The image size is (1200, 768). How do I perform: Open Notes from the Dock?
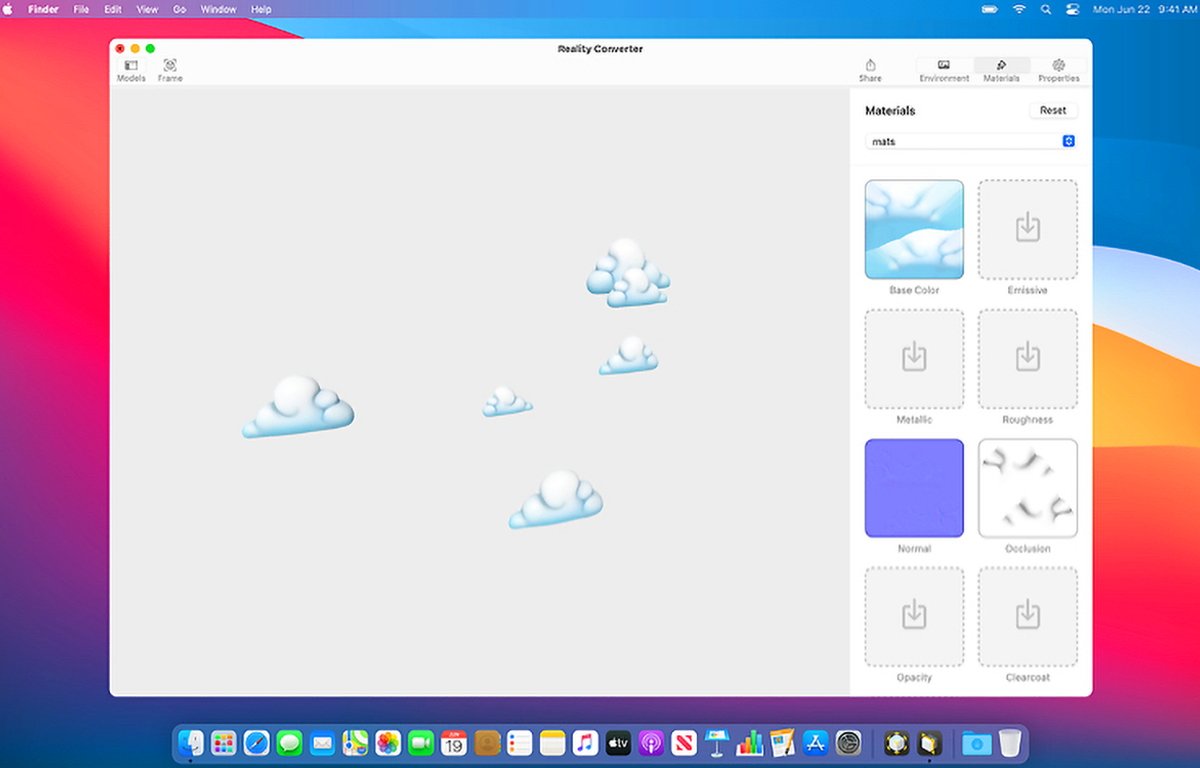click(x=553, y=743)
